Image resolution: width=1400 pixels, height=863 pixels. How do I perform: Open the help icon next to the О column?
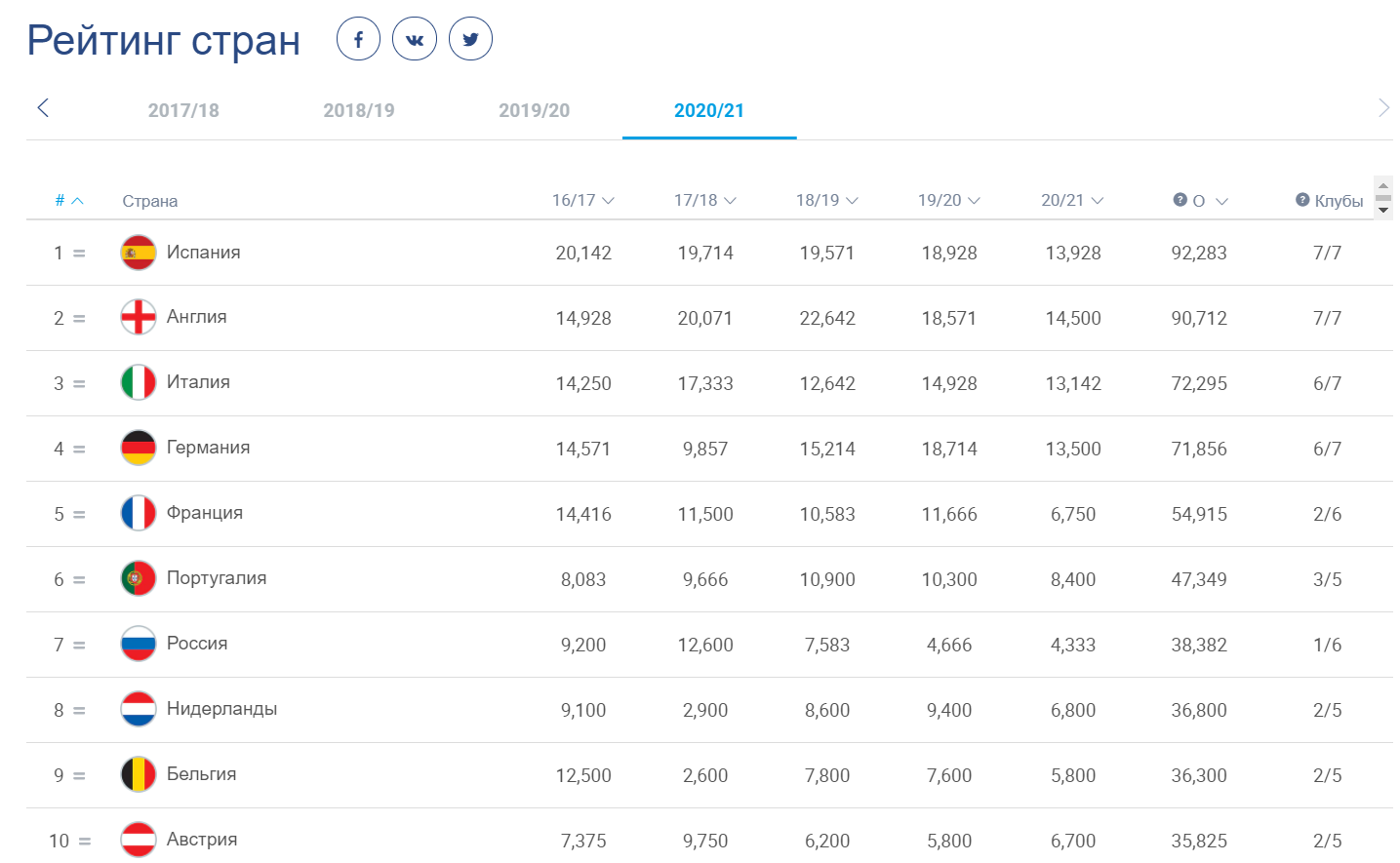(1180, 200)
